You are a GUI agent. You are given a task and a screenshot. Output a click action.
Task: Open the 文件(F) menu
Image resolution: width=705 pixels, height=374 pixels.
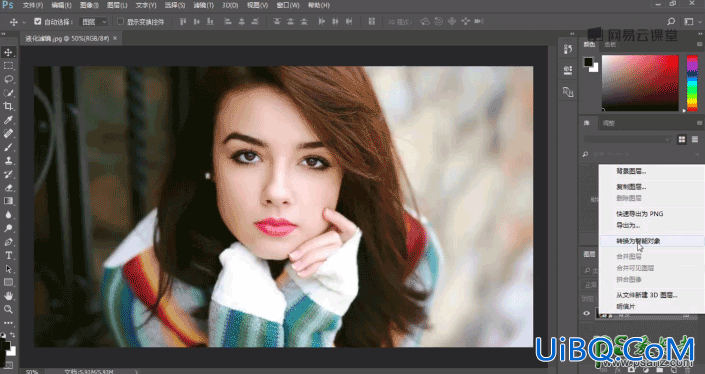click(x=33, y=5)
